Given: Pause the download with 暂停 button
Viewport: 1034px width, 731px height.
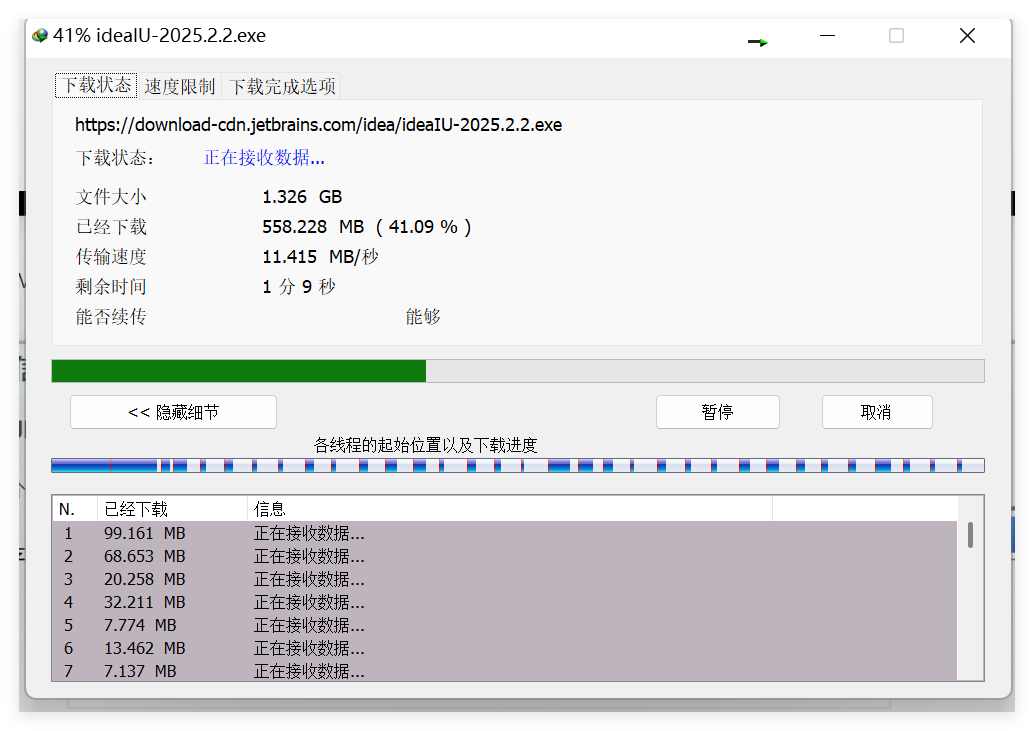Looking at the screenshot, I should coord(717,412).
